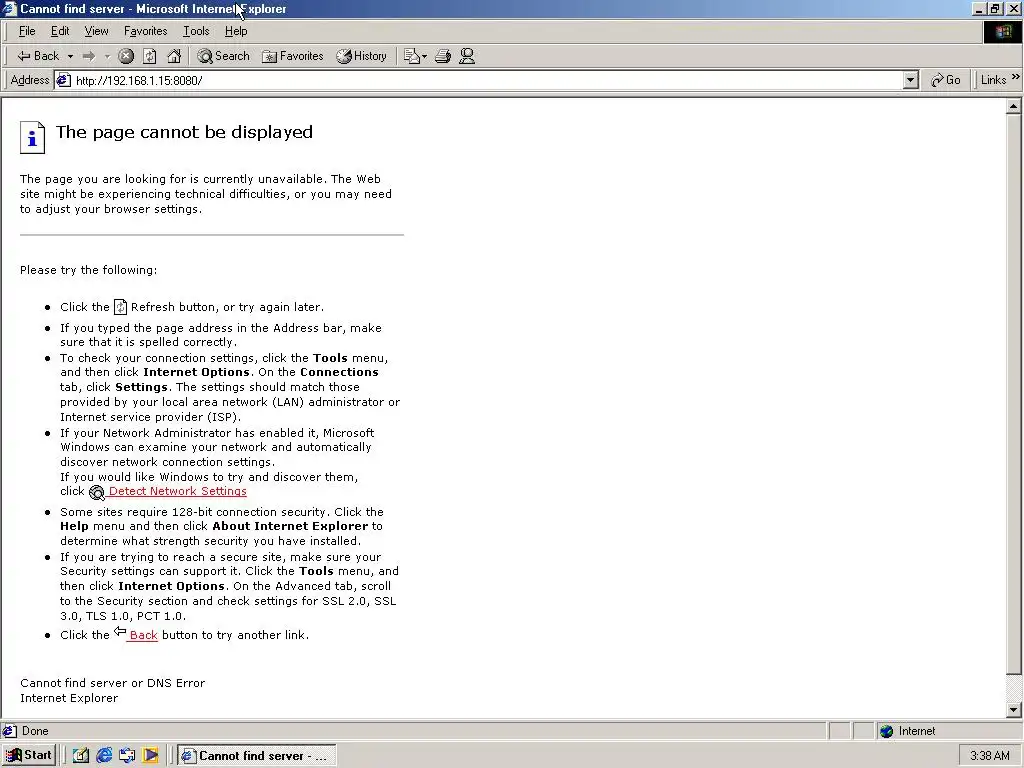This screenshot has width=1024, height=768.
Task: Click 'The page cannot be displayed' heading
Action: click(x=184, y=132)
